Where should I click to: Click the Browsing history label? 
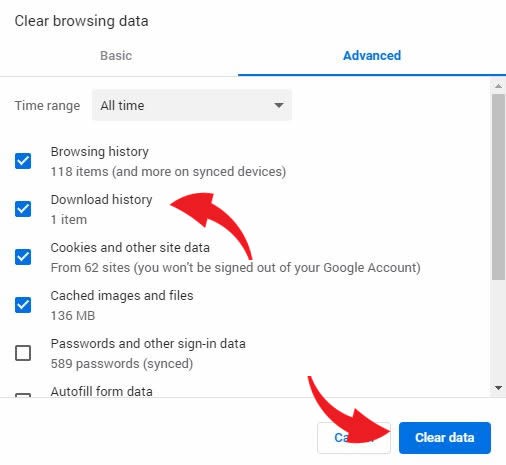tap(99, 152)
